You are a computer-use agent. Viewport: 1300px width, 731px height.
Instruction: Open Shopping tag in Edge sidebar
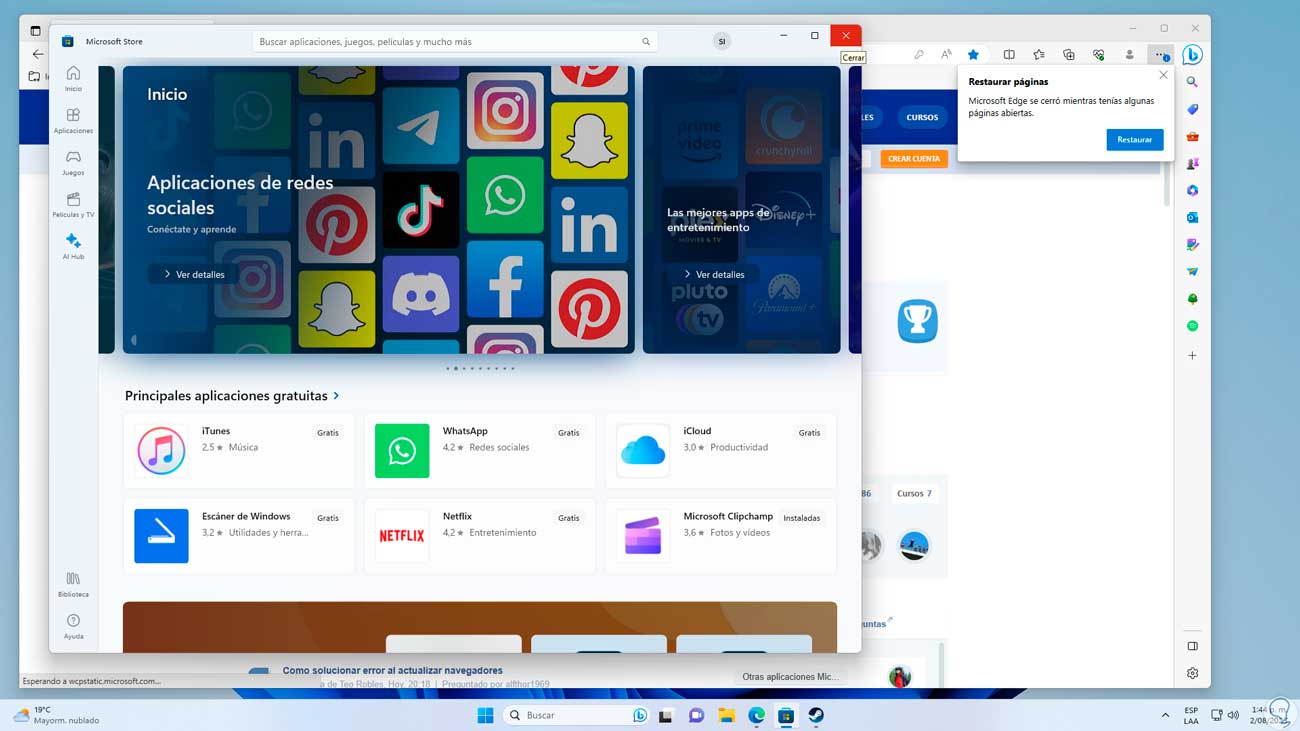[x=1192, y=109]
